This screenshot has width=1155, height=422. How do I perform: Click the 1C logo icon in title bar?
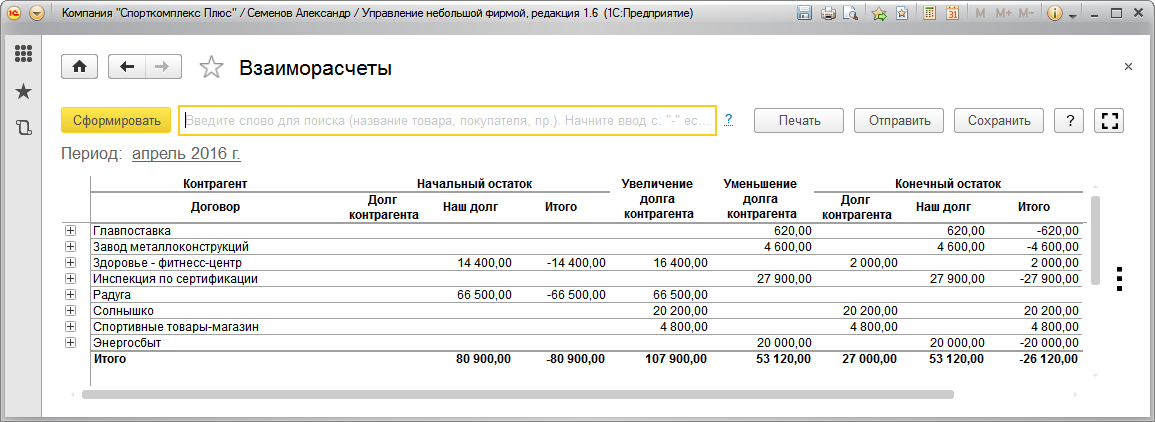coord(14,13)
